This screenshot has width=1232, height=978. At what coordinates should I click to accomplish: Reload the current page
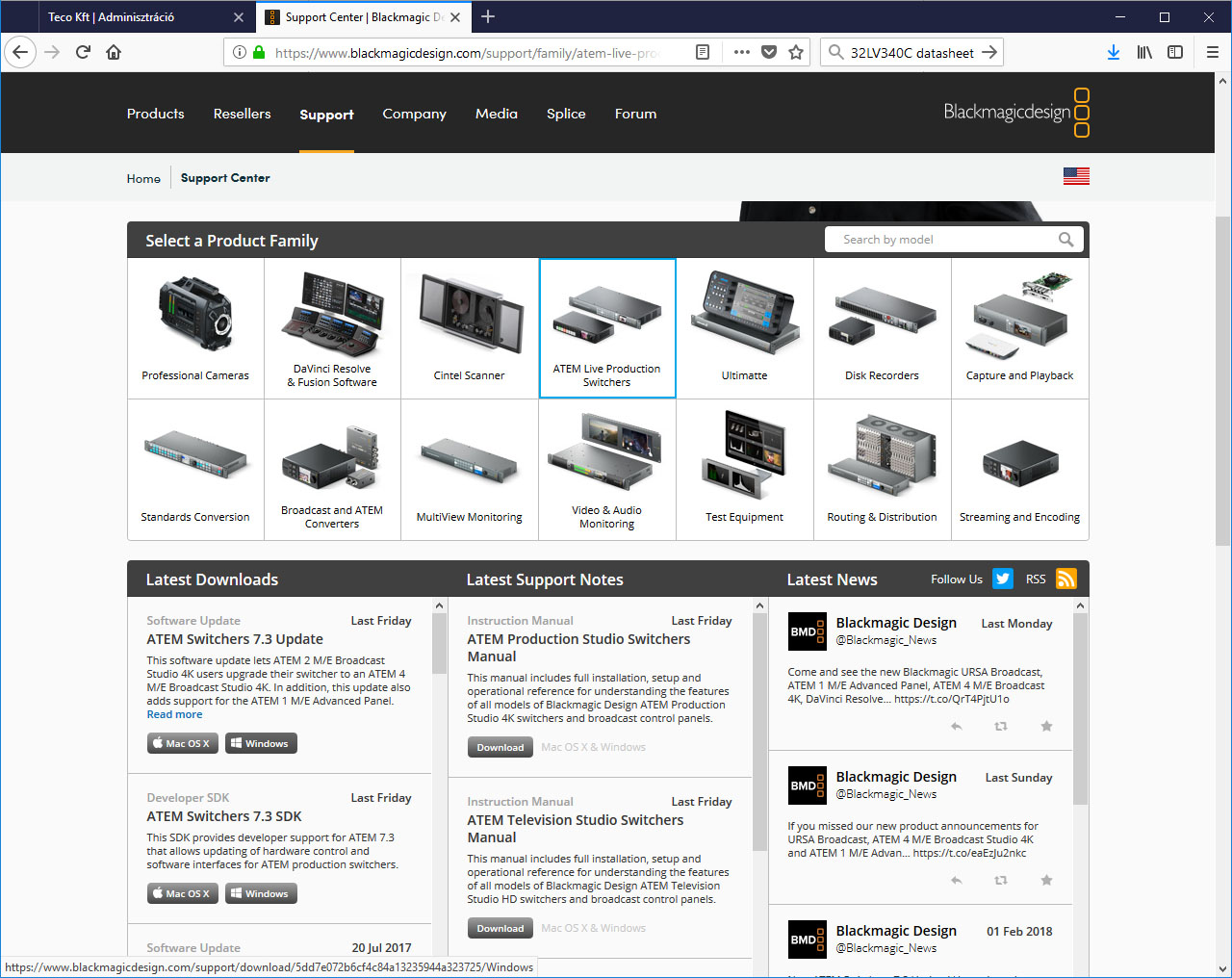pos(83,52)
